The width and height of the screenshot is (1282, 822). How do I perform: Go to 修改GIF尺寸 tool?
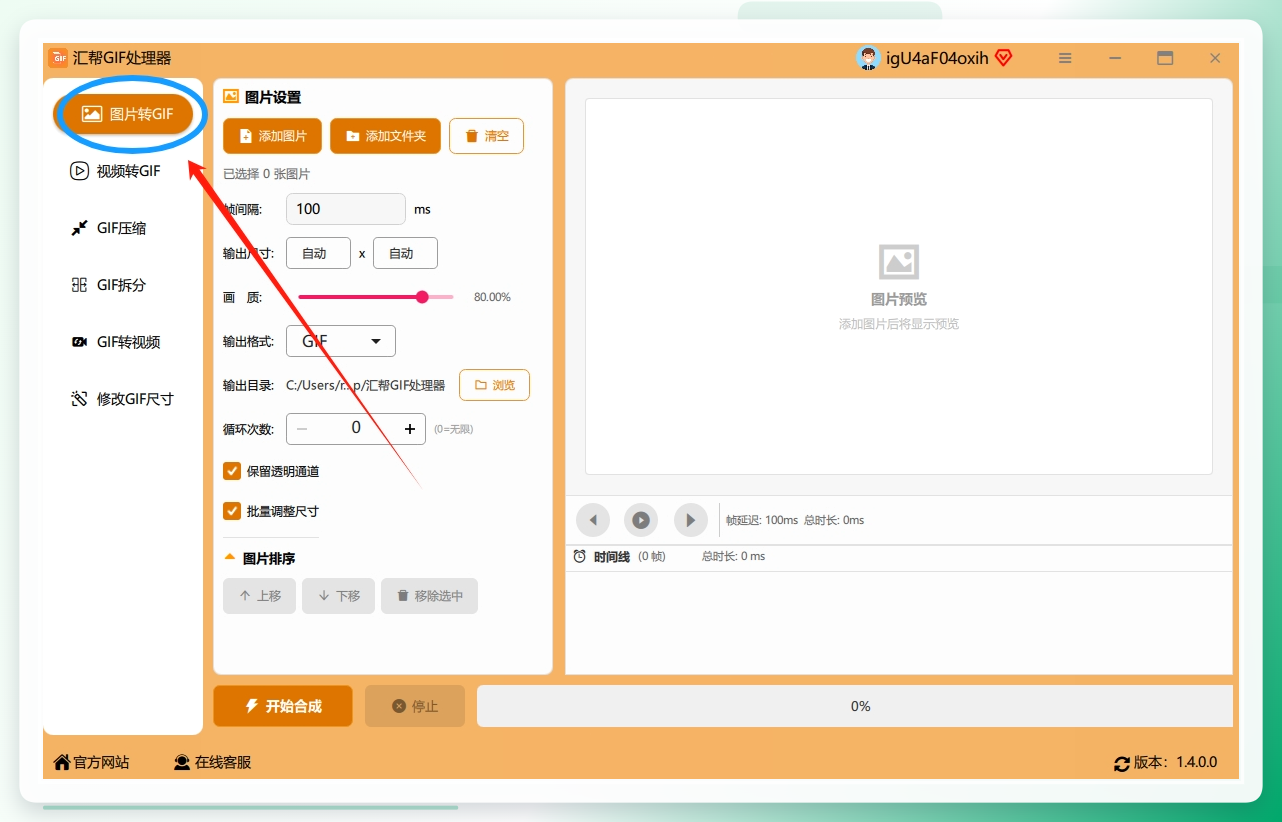tap(122, 399)
